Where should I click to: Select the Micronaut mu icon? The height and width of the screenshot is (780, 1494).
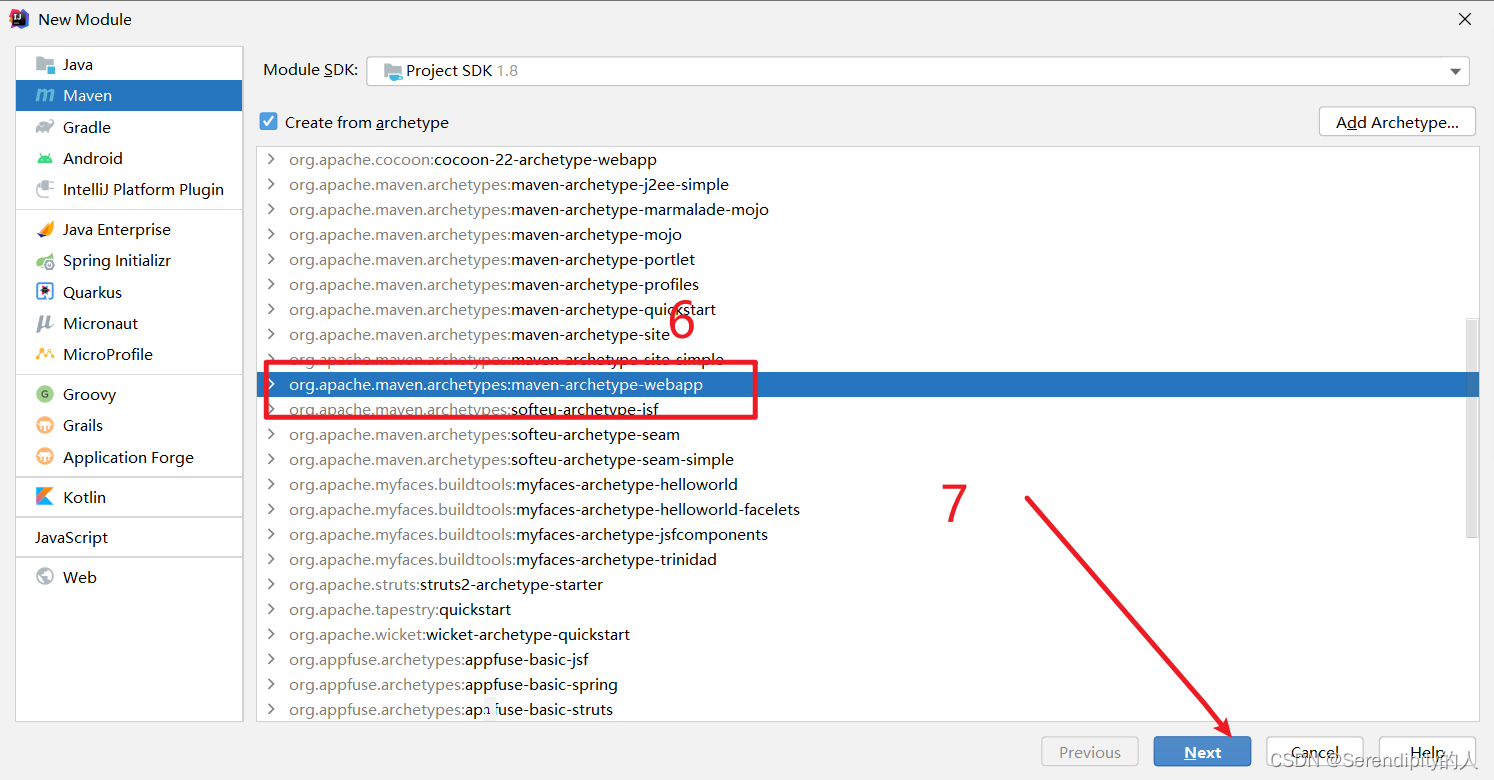pyautogui.click(x=45, y=323)
